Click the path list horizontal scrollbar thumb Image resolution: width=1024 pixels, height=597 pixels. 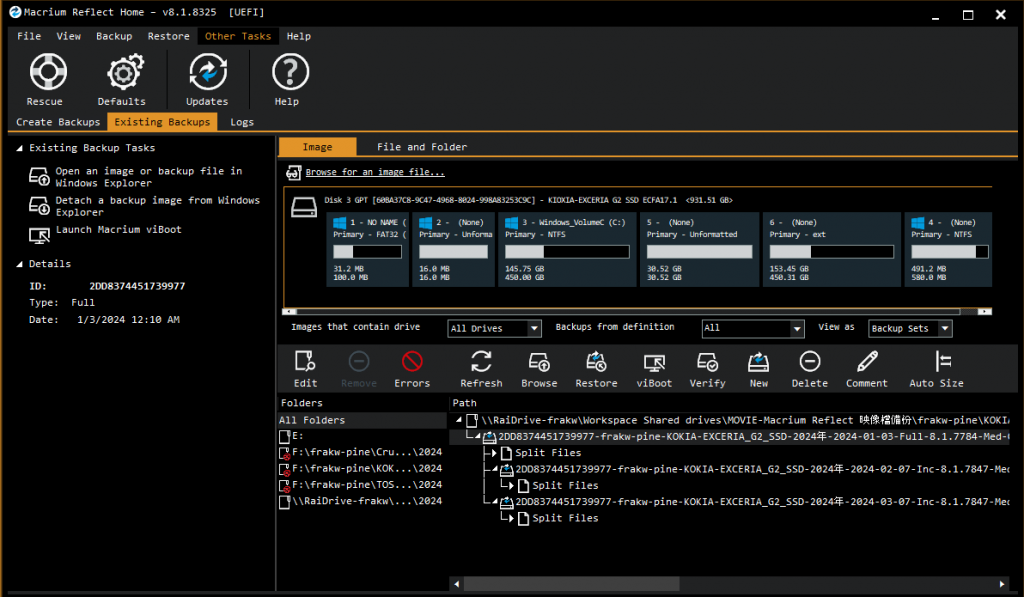coord(571,584)
